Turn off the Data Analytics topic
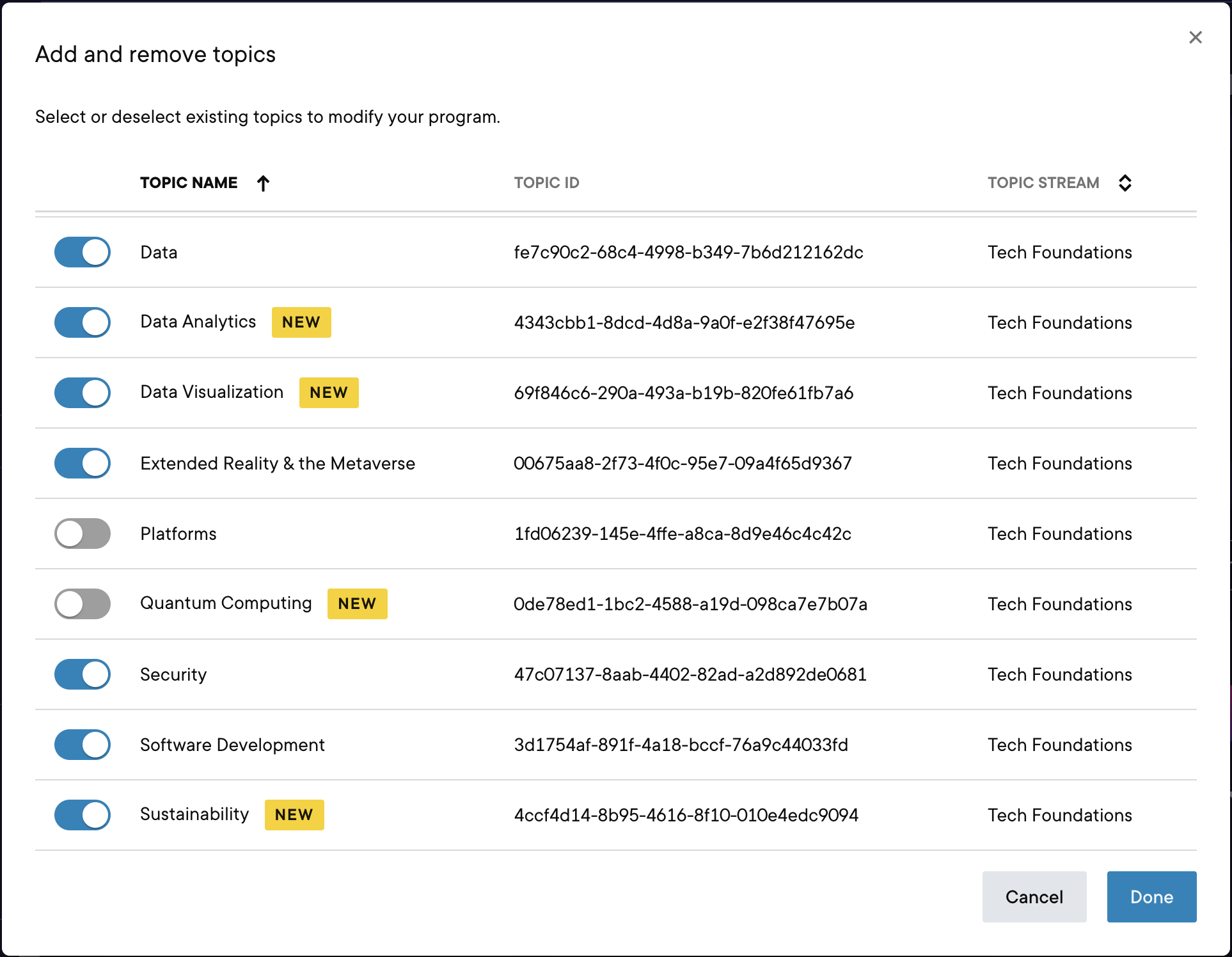The height and width of the screenshot is (957, 1232). tap(82, 322)
